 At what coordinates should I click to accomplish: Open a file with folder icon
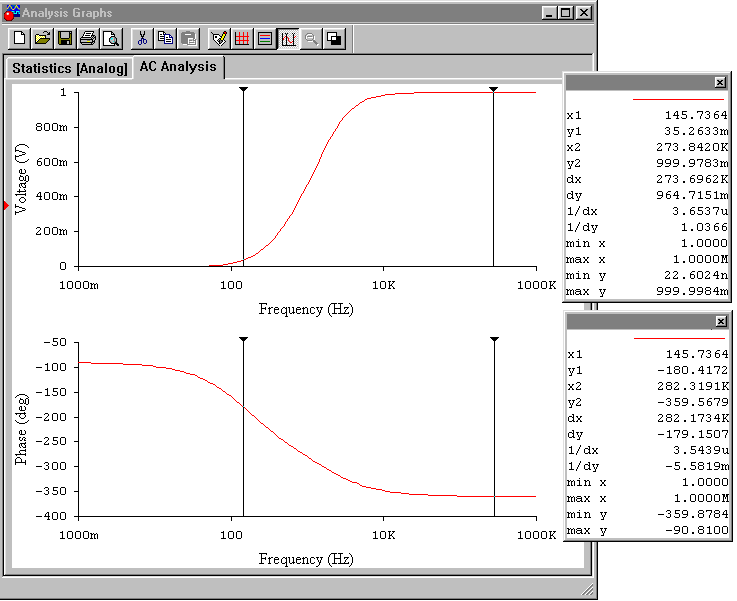pyautogui.click(x=42, y=38)
